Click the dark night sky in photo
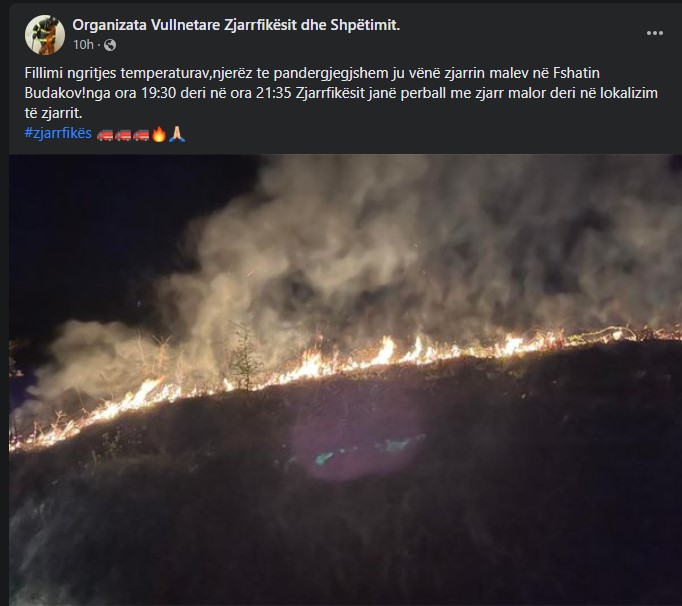This screenshot has height=606, width=682. pos(109,235)
